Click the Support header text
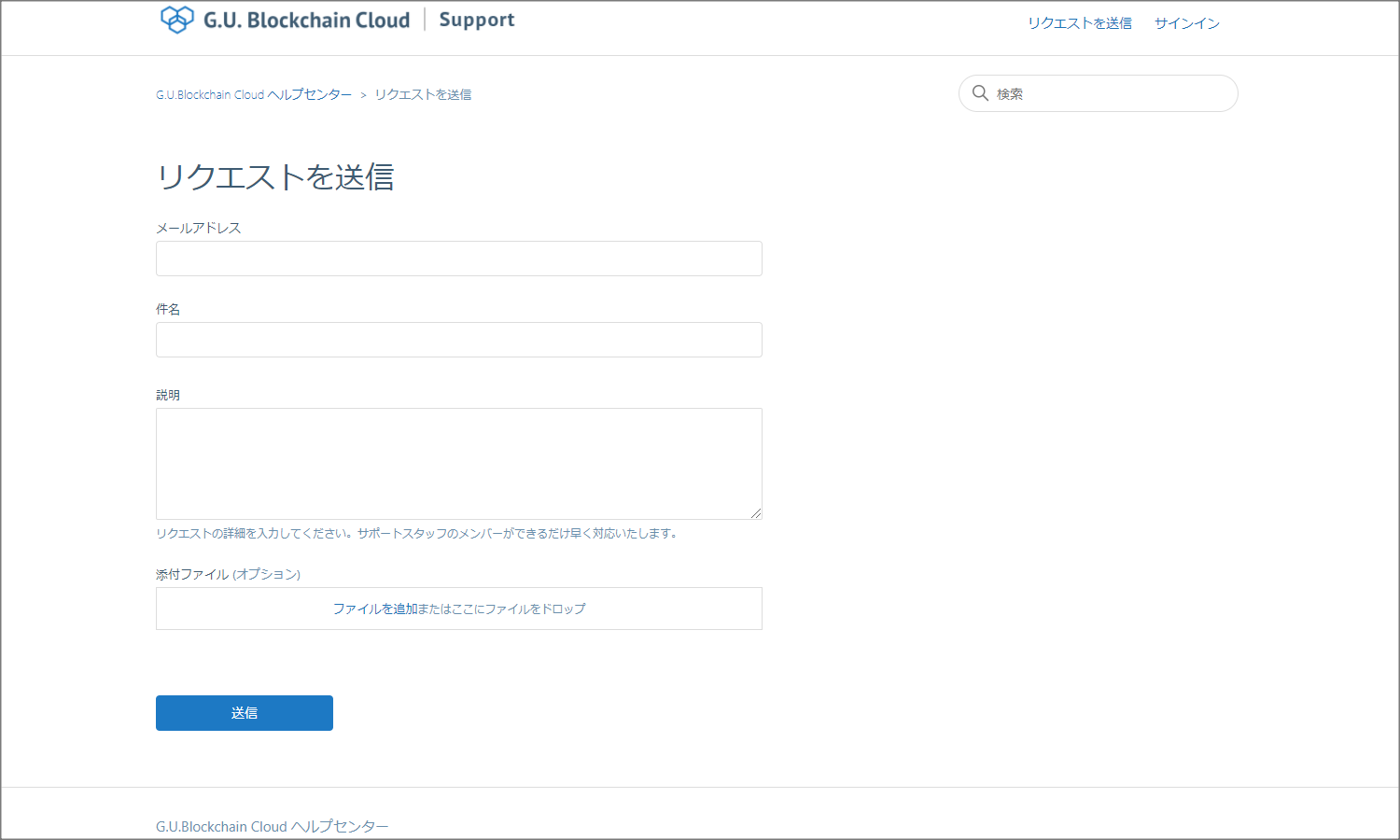 point(477,21)
